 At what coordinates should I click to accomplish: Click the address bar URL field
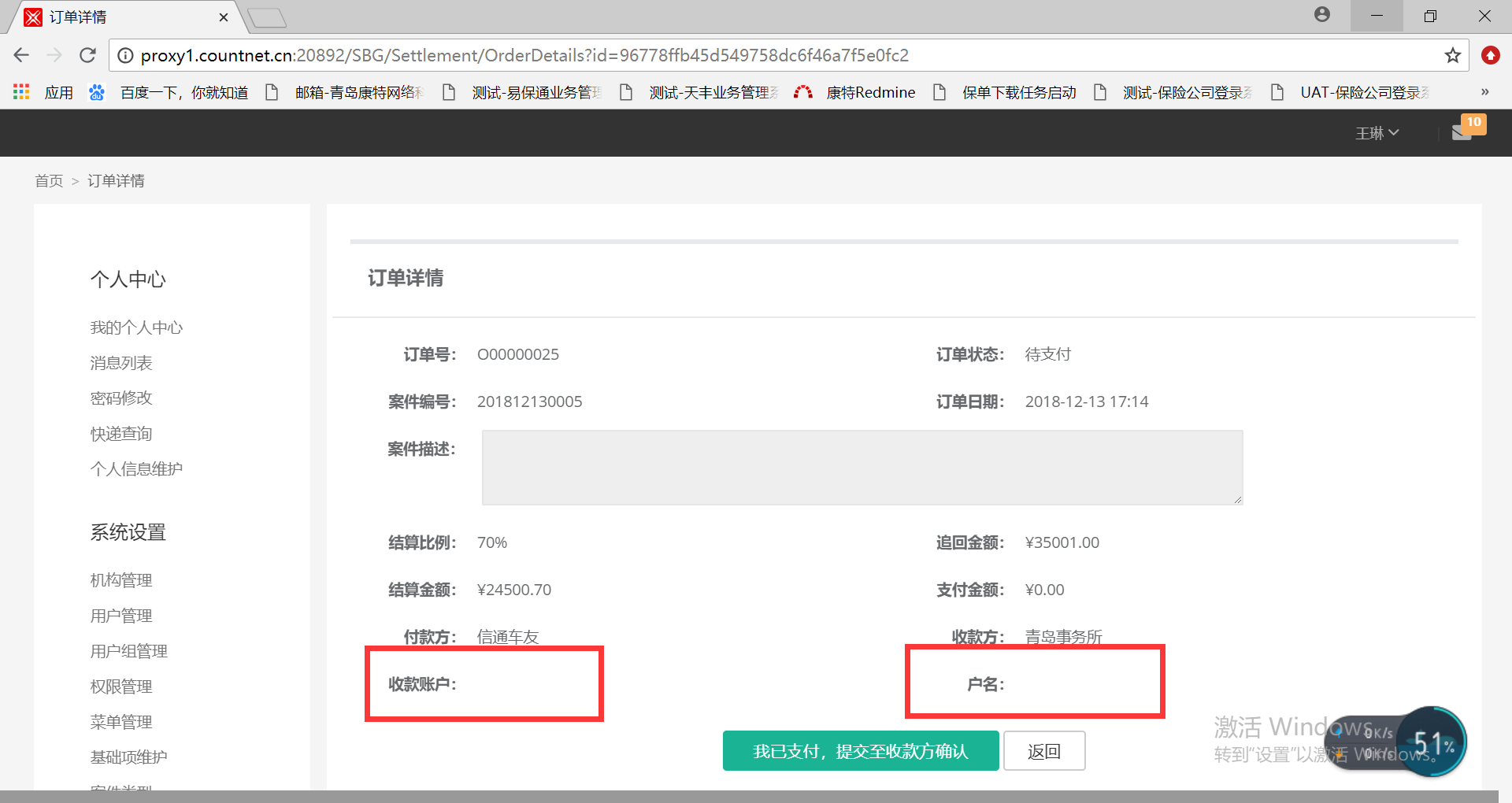(787, 55)
